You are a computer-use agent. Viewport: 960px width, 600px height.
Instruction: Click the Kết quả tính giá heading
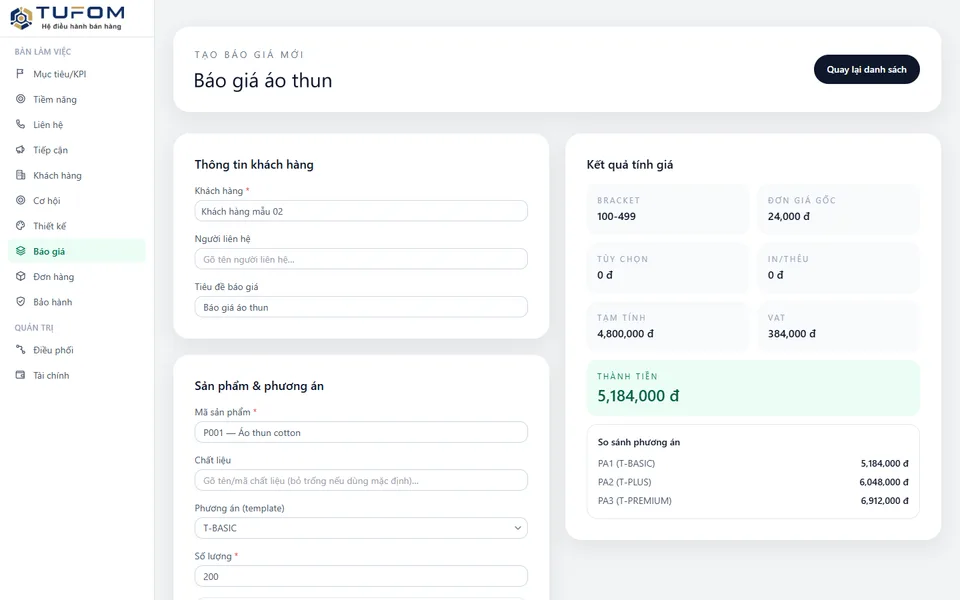629,164
